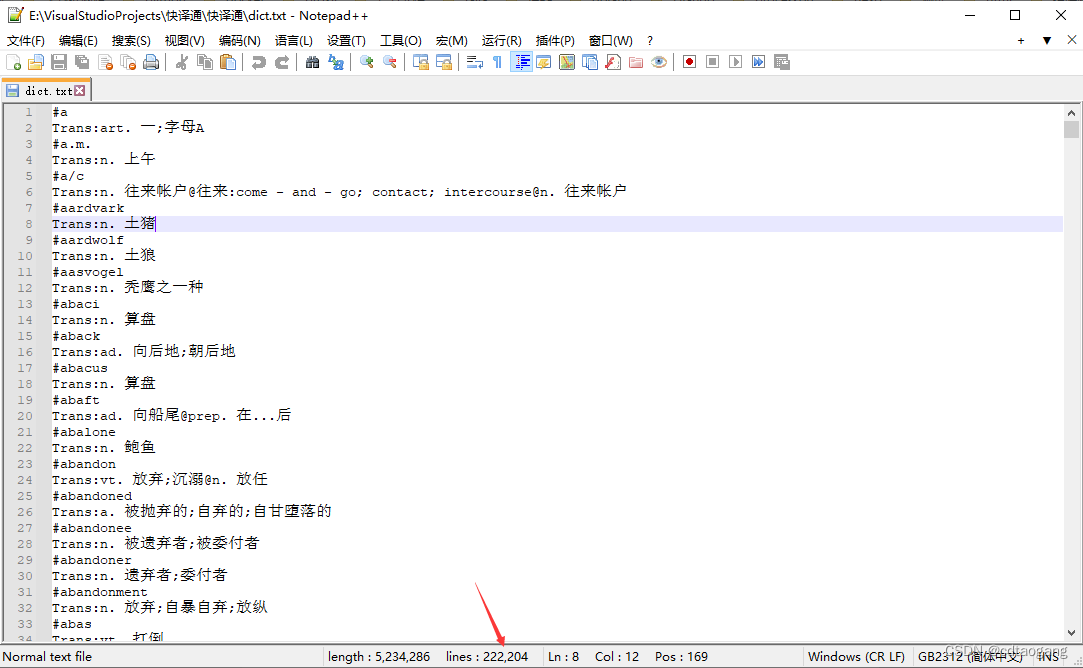Image resolution: width=1083 pixels, height=668 pixels.
Task: Click the Copy icon
Action: (x=204, y=62)
